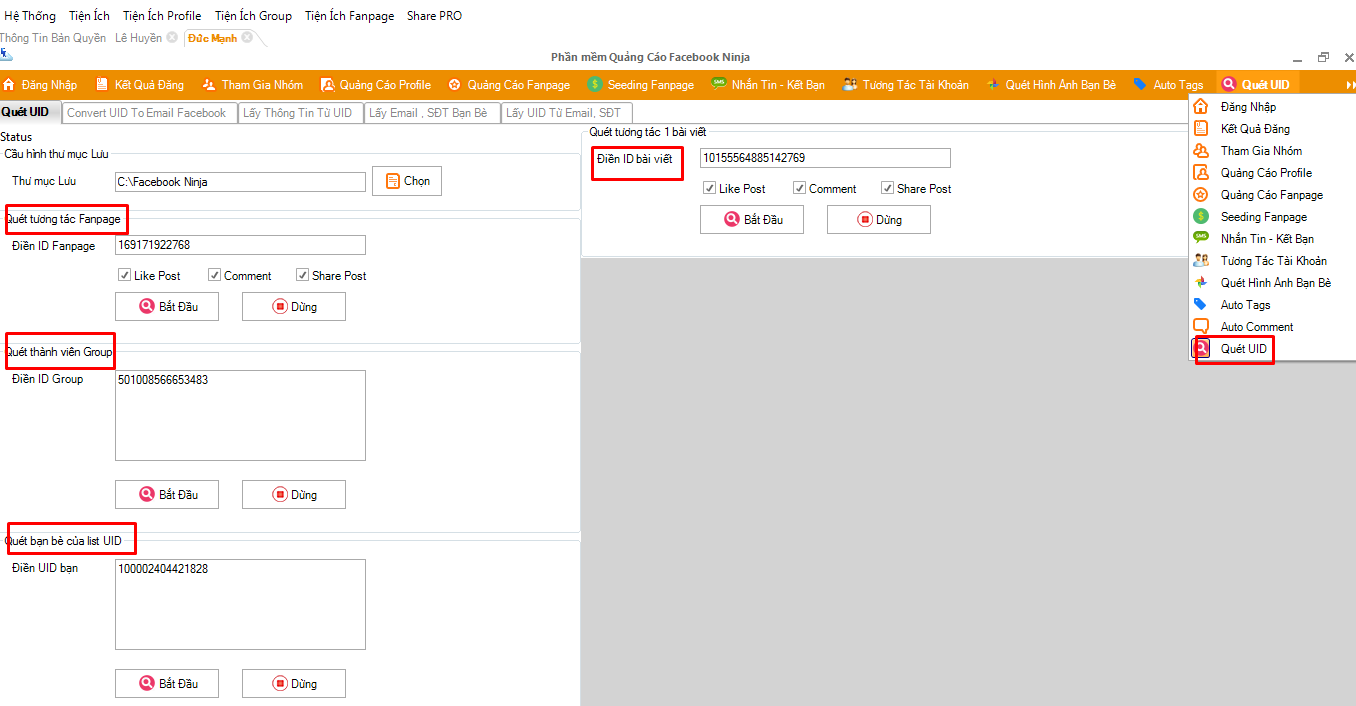Click the Điền UID bạn text area
The height and width of the screenshot is (706, 1356).
coord(240,604)
